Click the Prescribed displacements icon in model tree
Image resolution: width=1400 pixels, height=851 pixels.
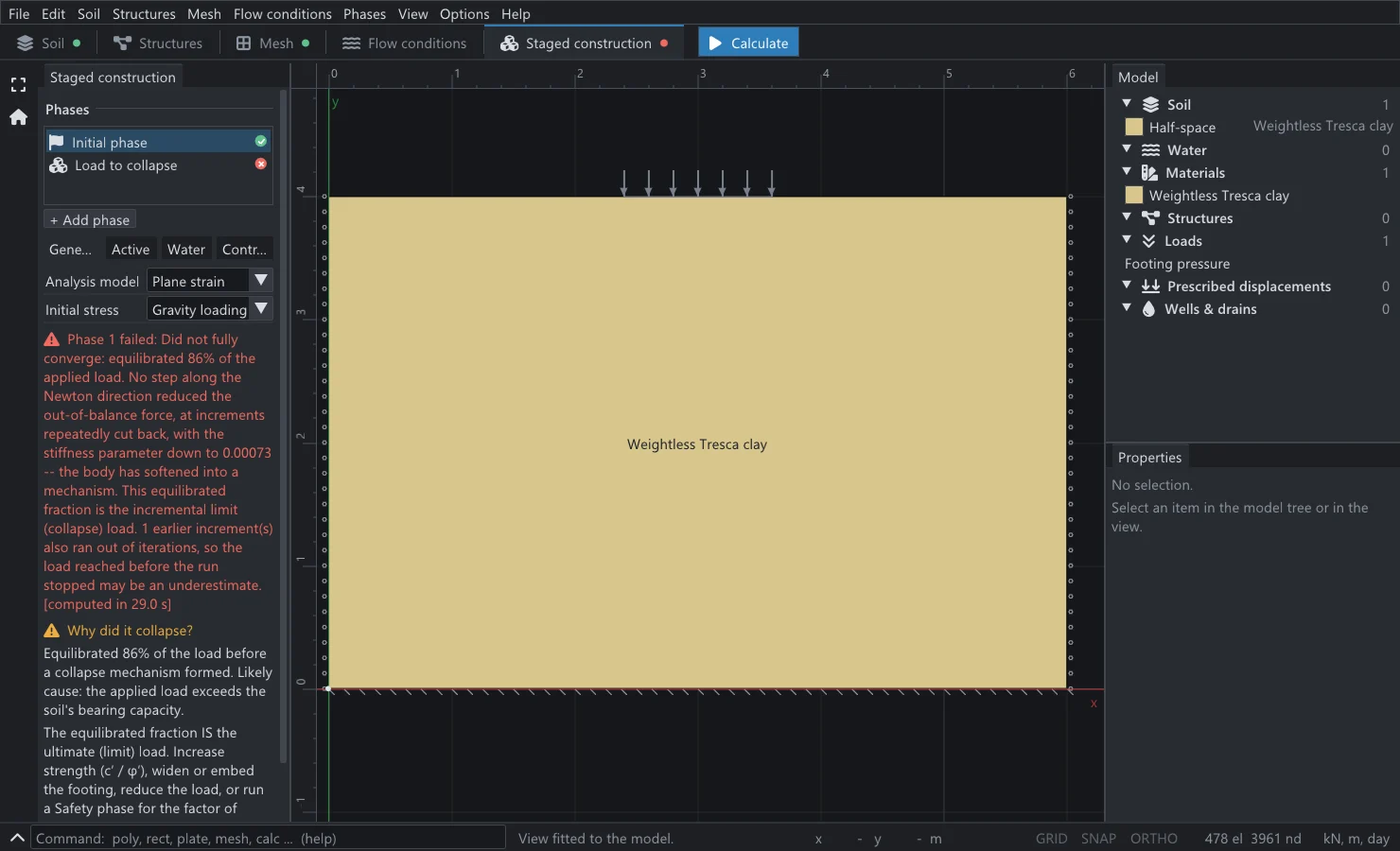[1150, 286]
